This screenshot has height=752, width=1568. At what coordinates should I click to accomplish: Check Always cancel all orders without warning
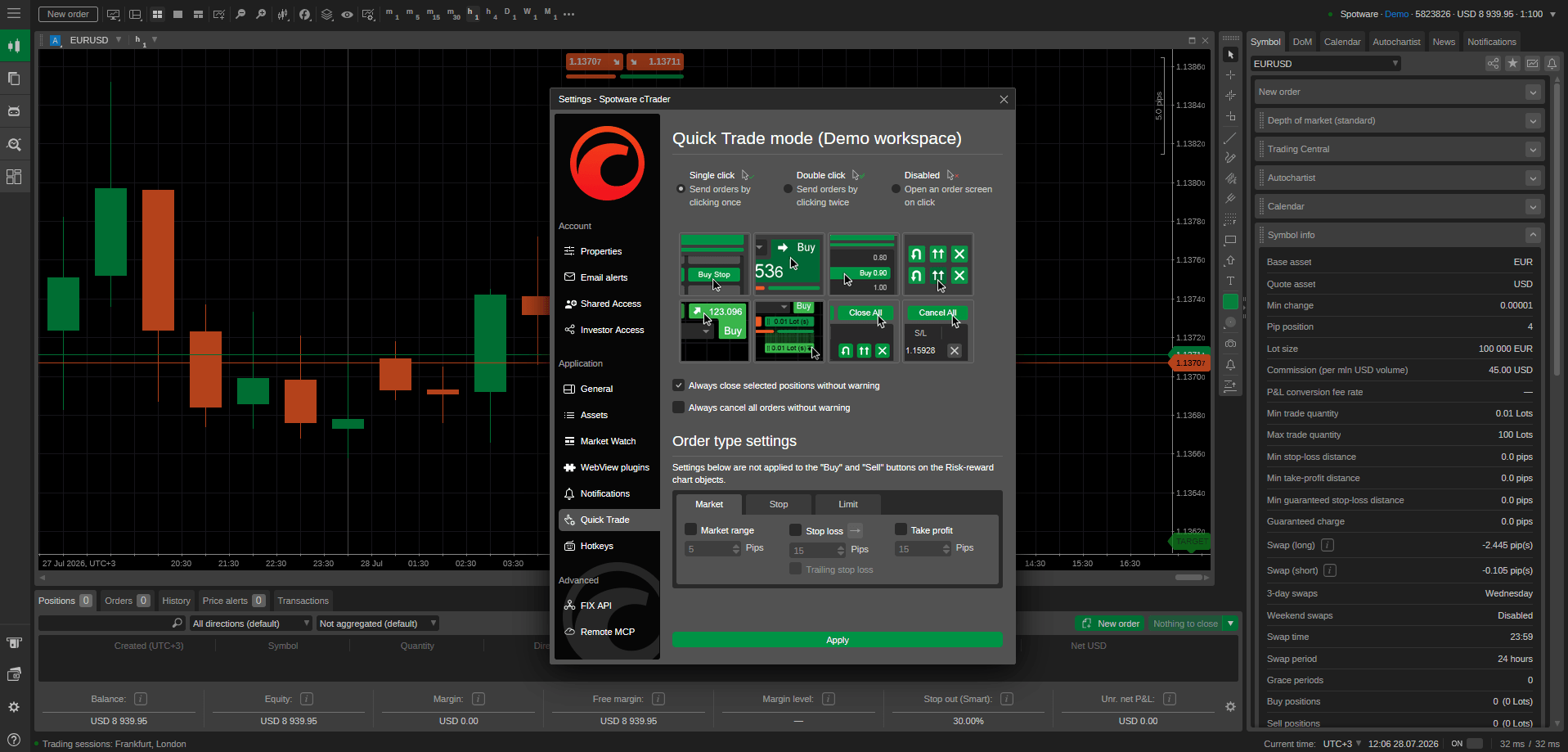[678, 408]
